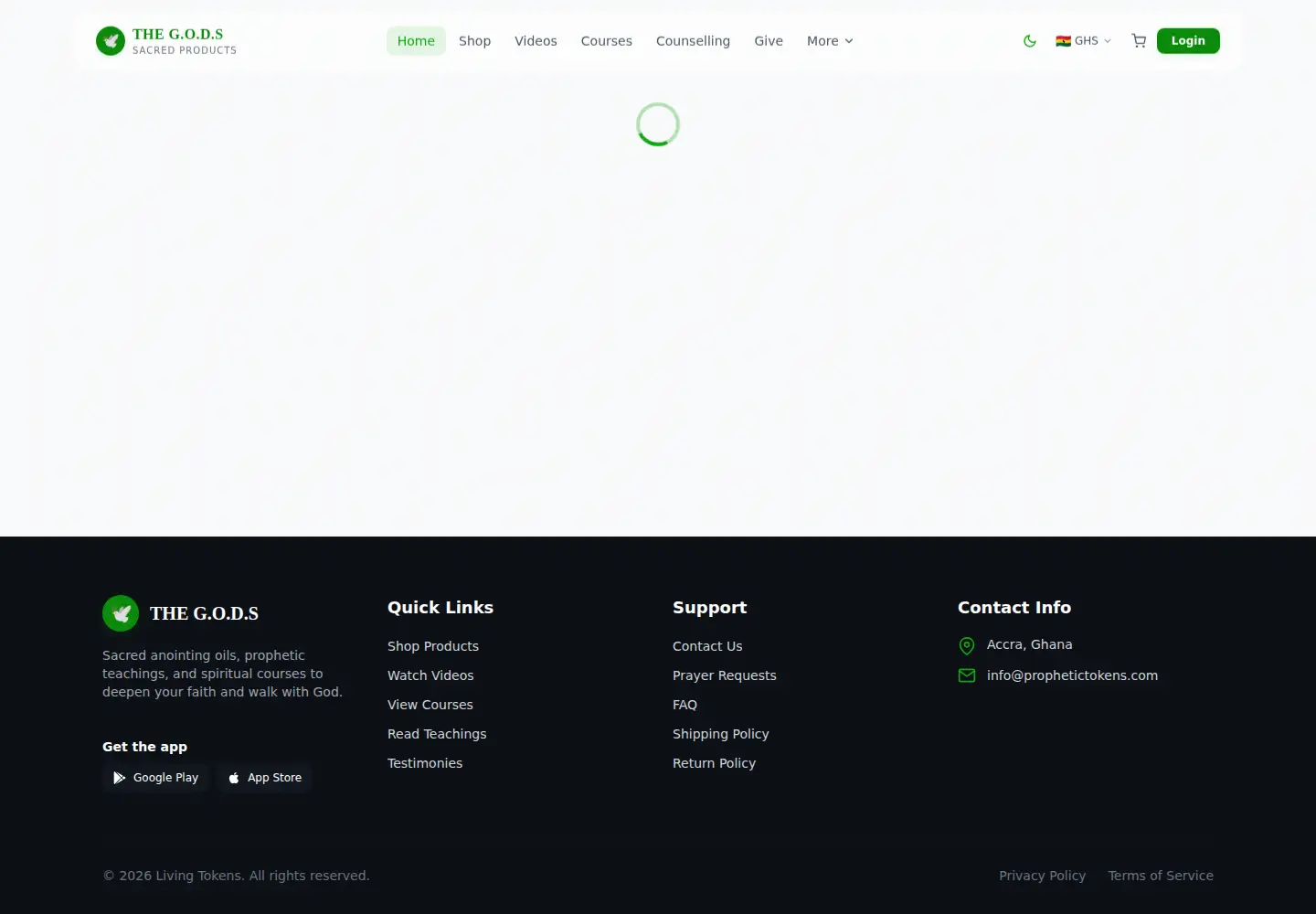Click THE G.O.D.S header brand name

pyautogui.click(x=177, y=35)
